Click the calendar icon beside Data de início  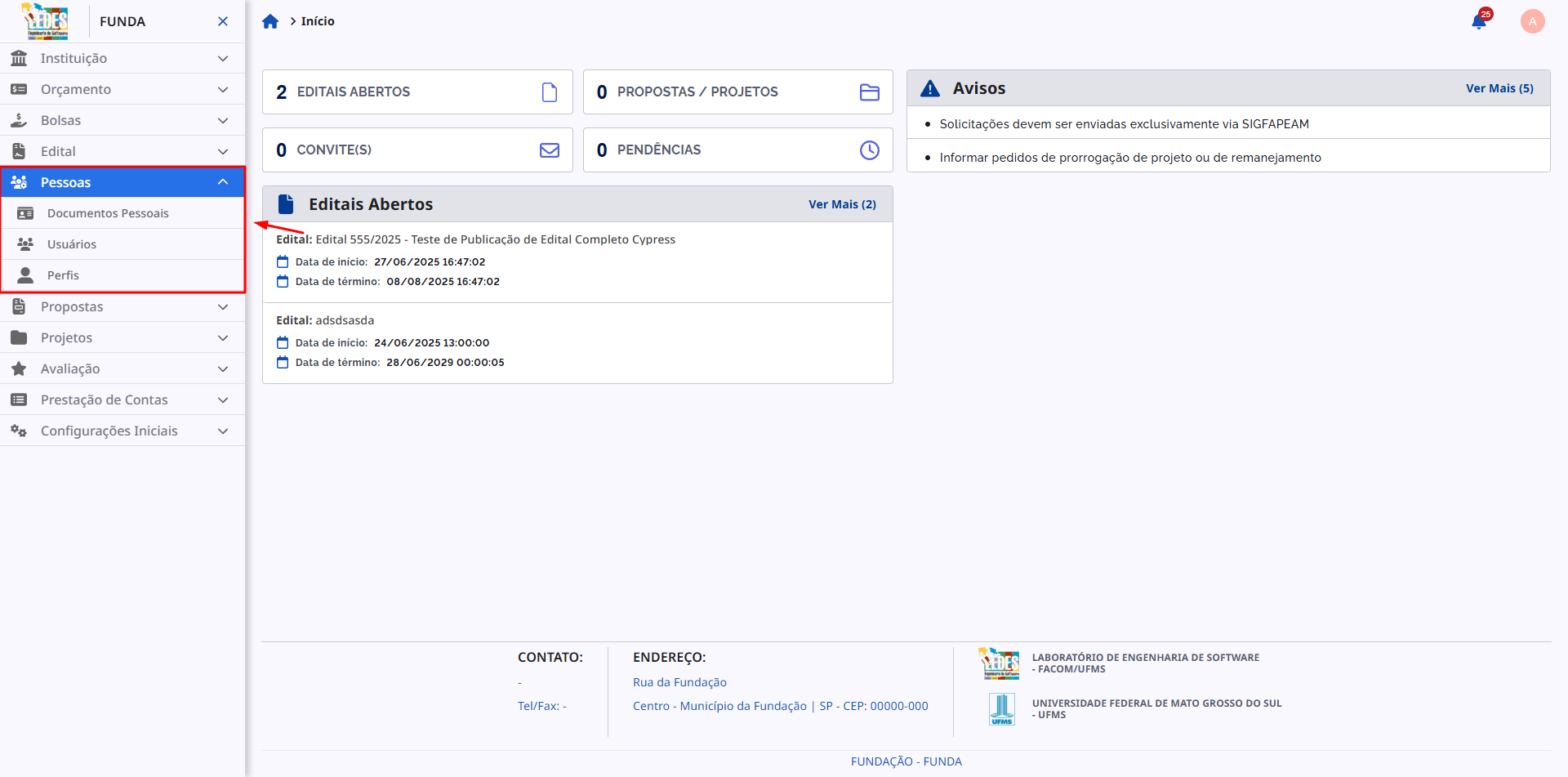tap(283, 261)
